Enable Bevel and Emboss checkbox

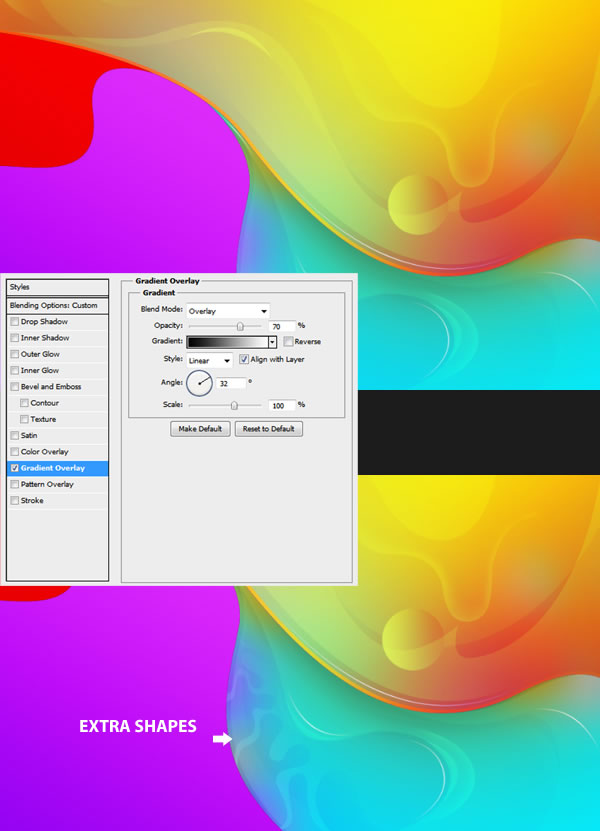point(15,387)
